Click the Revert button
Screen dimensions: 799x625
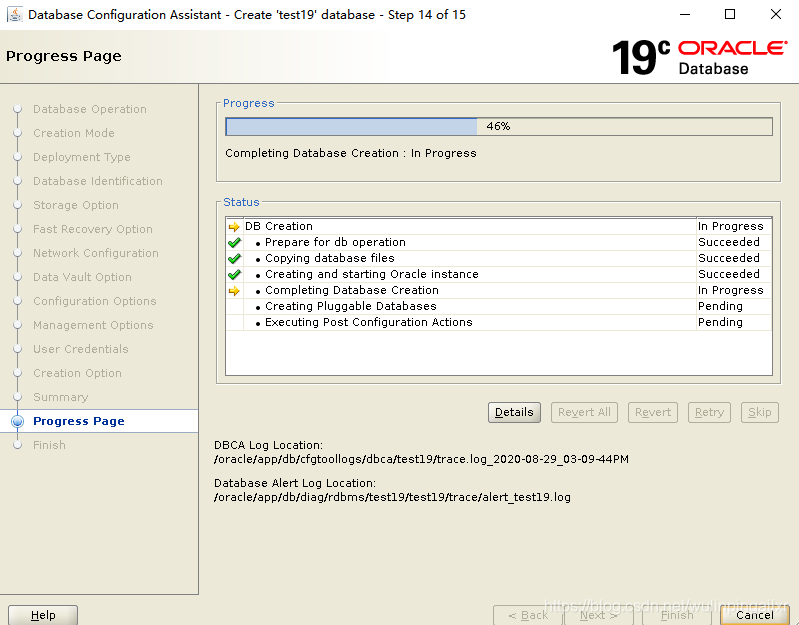pos(653,412)
